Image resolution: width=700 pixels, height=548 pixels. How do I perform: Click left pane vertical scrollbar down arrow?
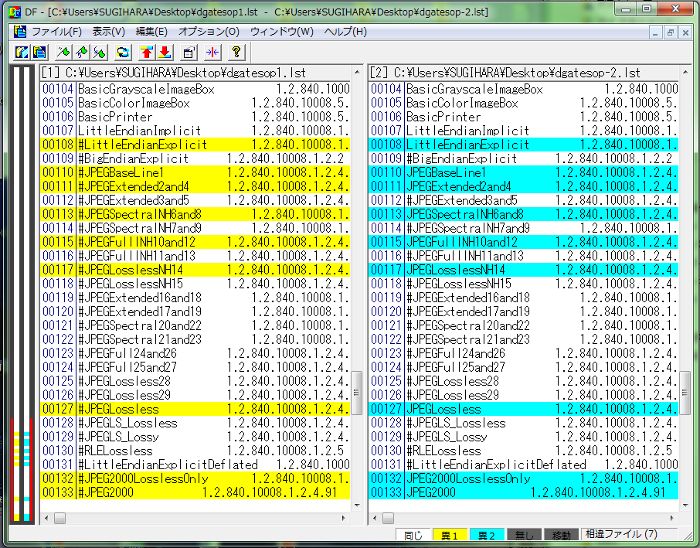[x=357, y=506]
